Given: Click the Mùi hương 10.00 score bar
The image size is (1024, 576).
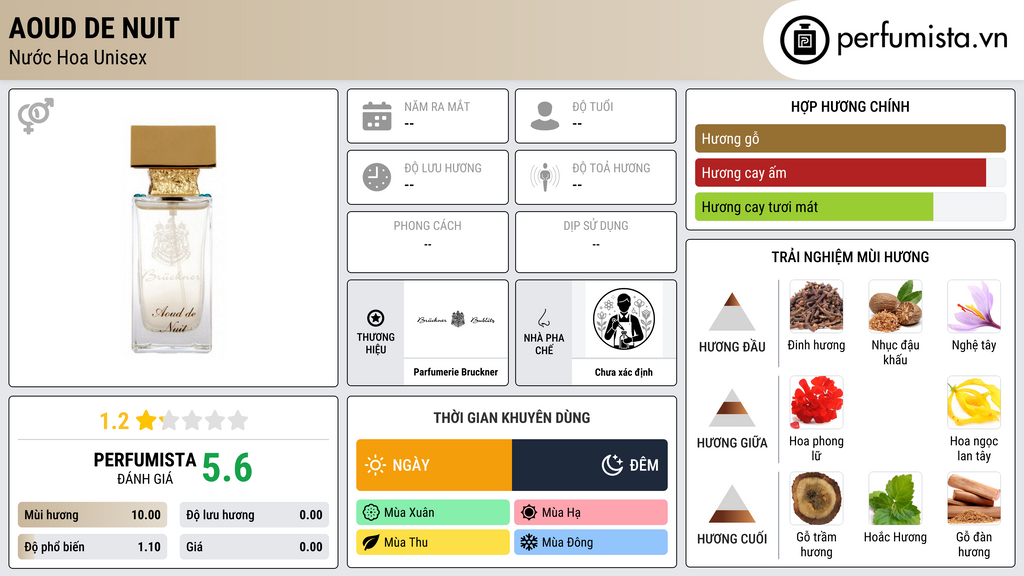Looking at the screenshot, I should [92, 515].
